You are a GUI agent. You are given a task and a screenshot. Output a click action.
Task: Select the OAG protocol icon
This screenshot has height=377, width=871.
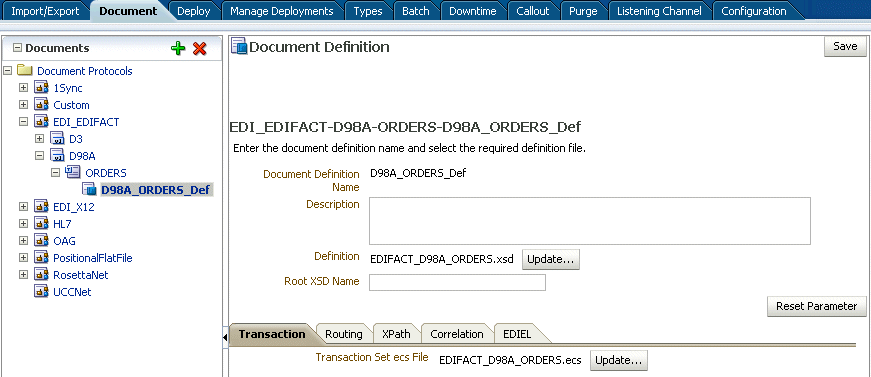pyautogui.click(x=42, y=240)
